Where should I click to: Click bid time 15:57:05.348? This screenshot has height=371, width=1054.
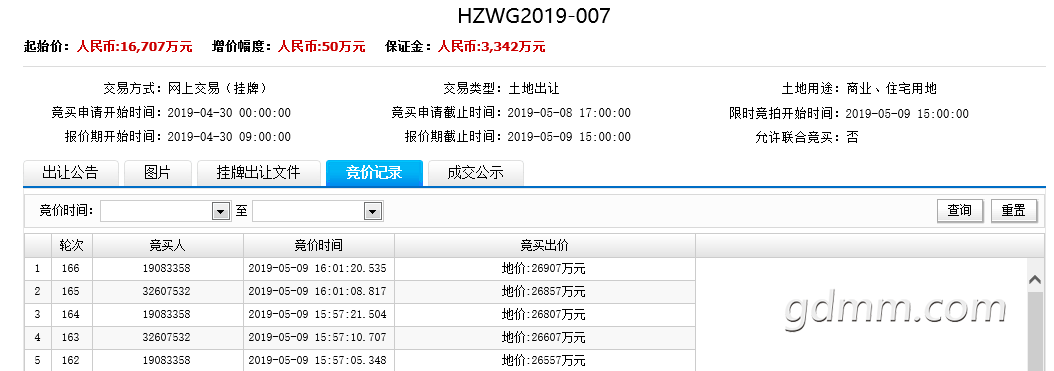(317, 360)
